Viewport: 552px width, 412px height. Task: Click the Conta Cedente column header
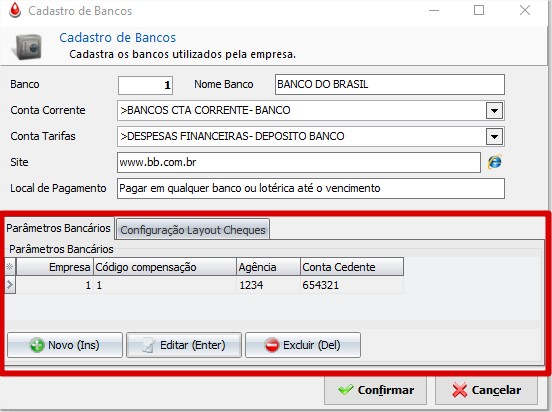pos(352,267)
